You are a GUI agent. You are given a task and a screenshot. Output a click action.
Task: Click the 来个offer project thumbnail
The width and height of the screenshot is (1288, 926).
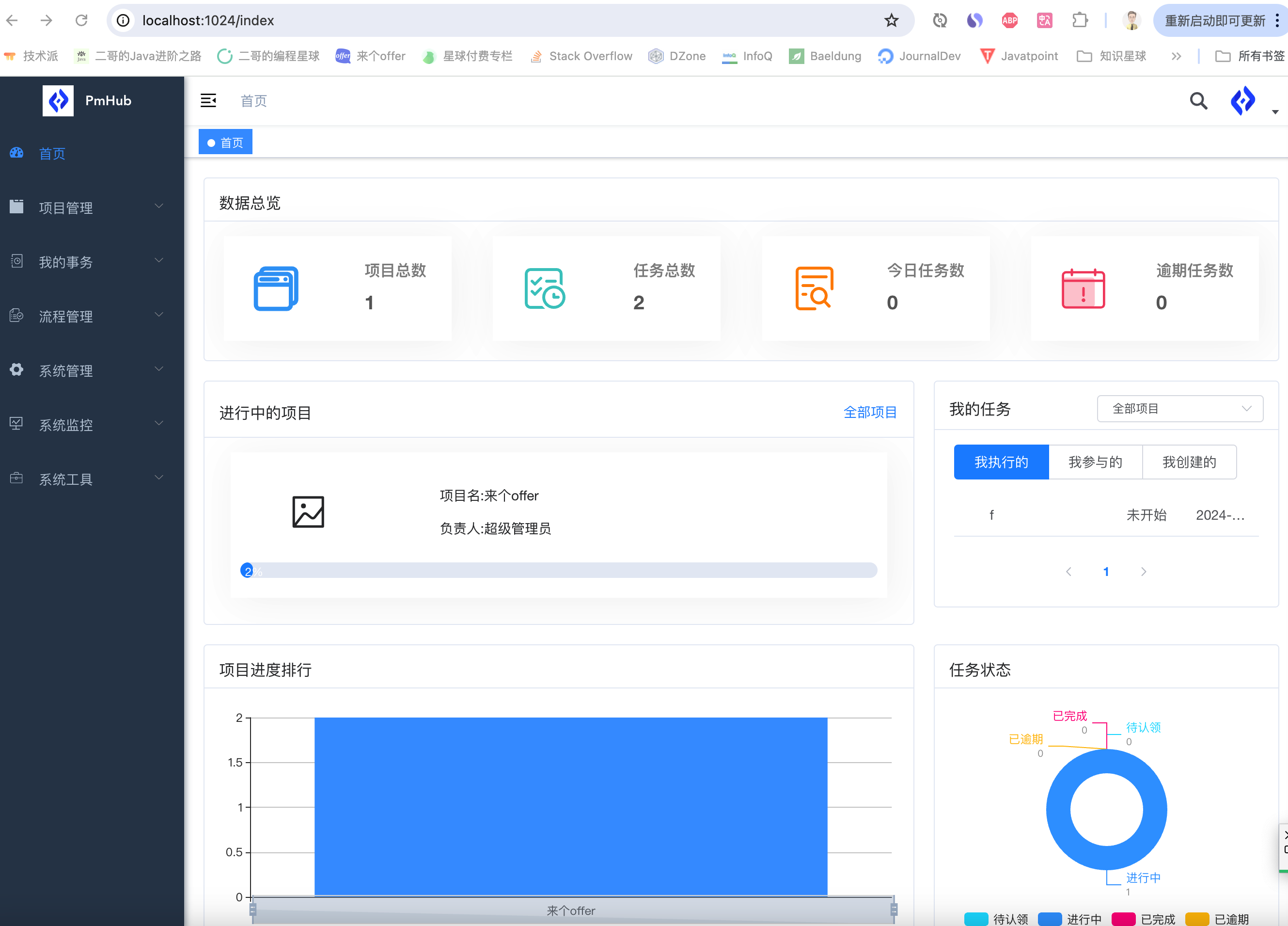308,511
